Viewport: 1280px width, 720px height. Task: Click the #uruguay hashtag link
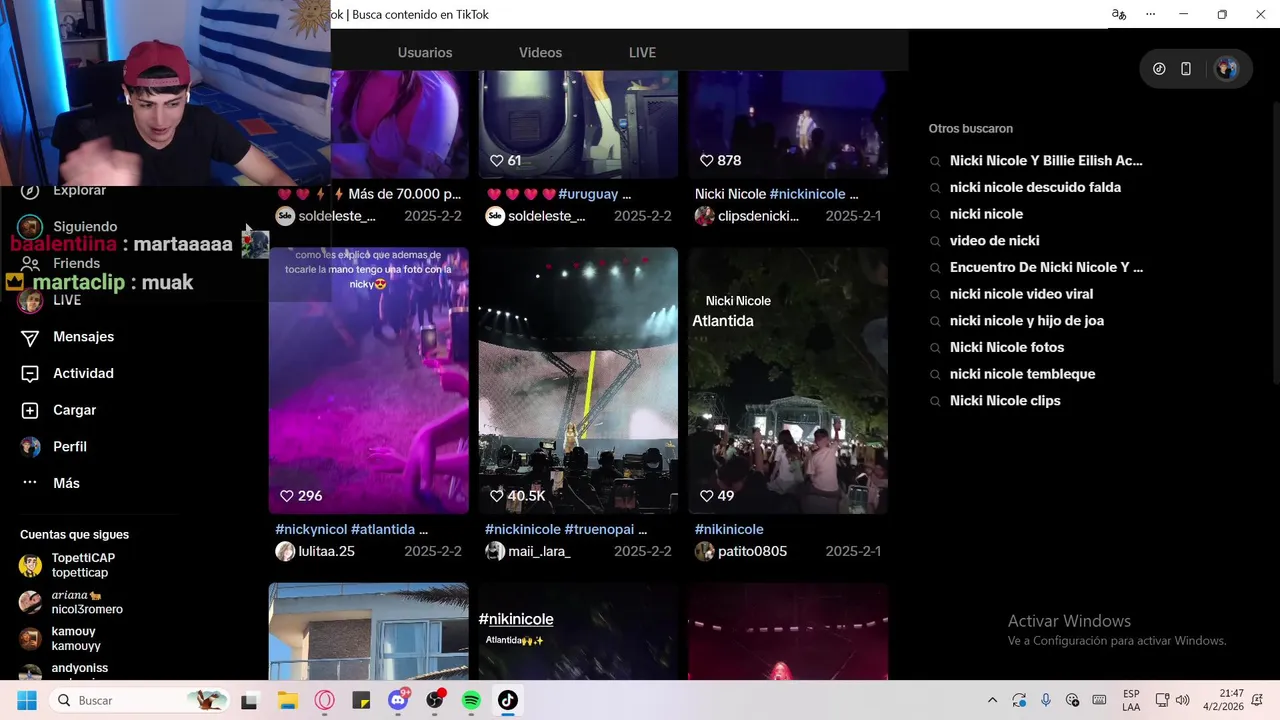(x=588, y=194)
